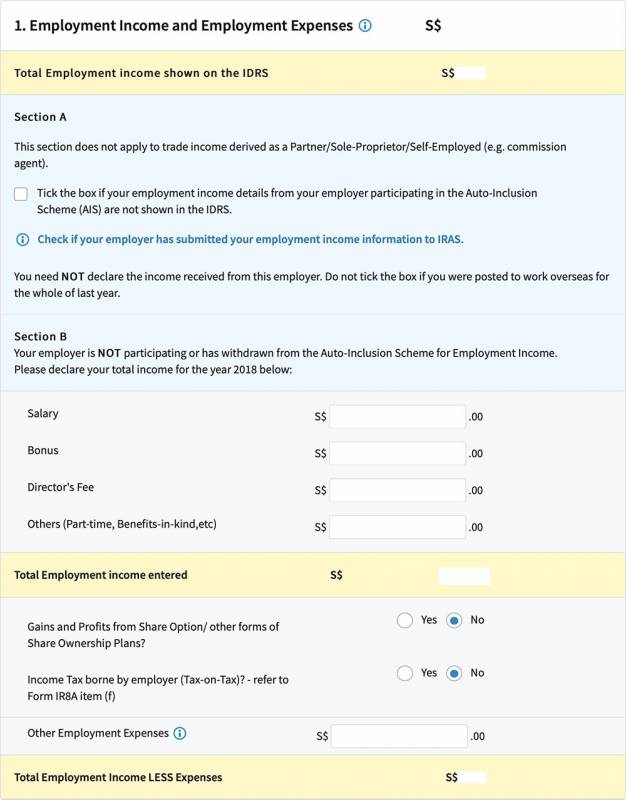Choose No for Income Tax borne by employer

point(454,673)
